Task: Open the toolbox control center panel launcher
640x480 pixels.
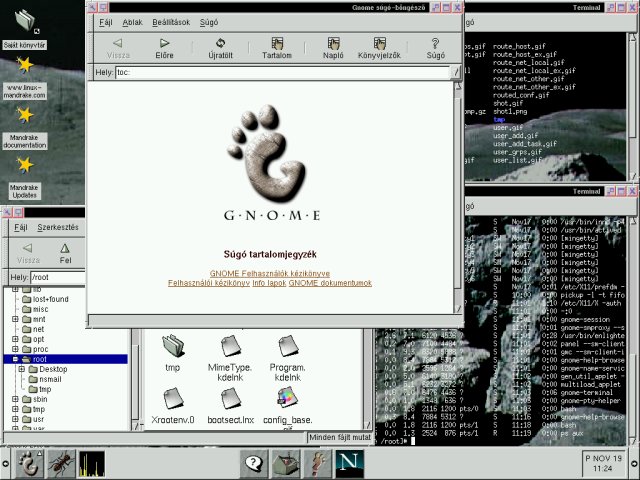Action: click(x=286, y=464)
